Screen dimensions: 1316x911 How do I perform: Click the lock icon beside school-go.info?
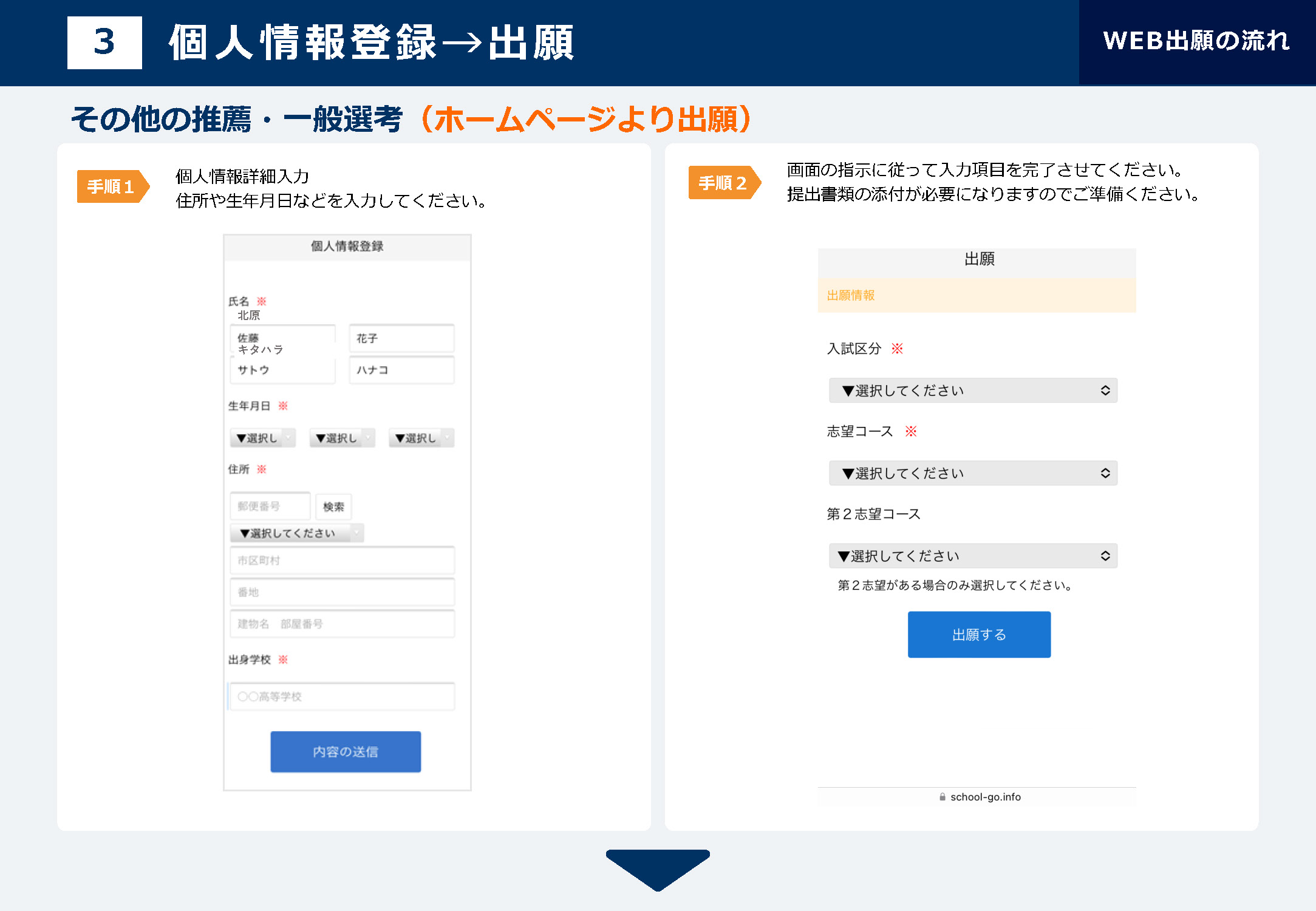point(942,797)
